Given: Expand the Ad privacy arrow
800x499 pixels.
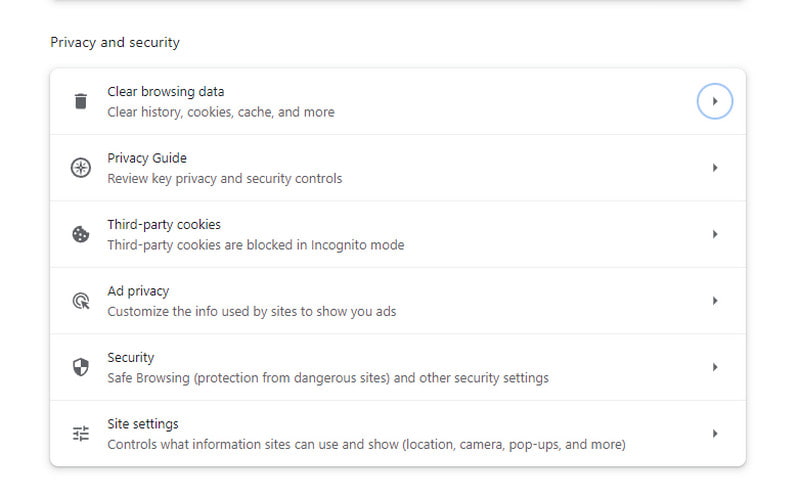Looking at the screenshot, I should tap(715, 301).
